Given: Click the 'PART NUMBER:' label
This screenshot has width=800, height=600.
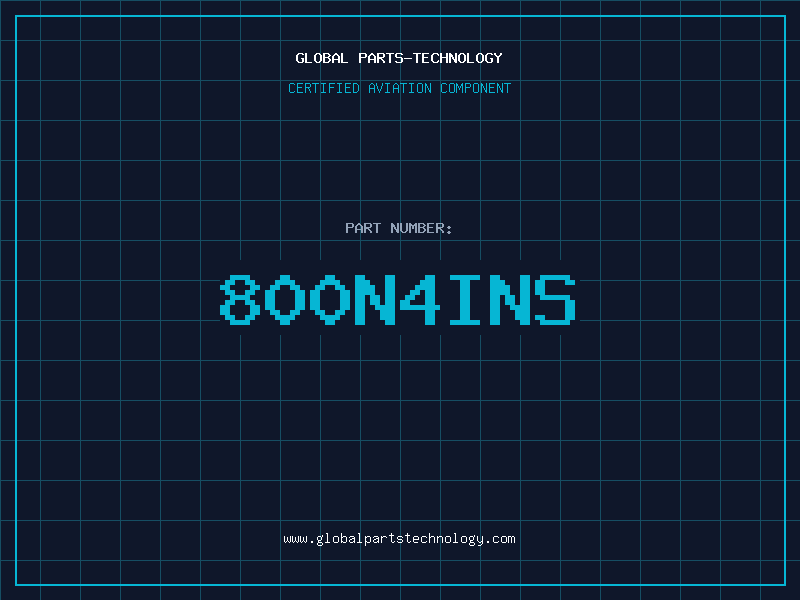Looking at the screenshot, I should click(x=398, y=228).
